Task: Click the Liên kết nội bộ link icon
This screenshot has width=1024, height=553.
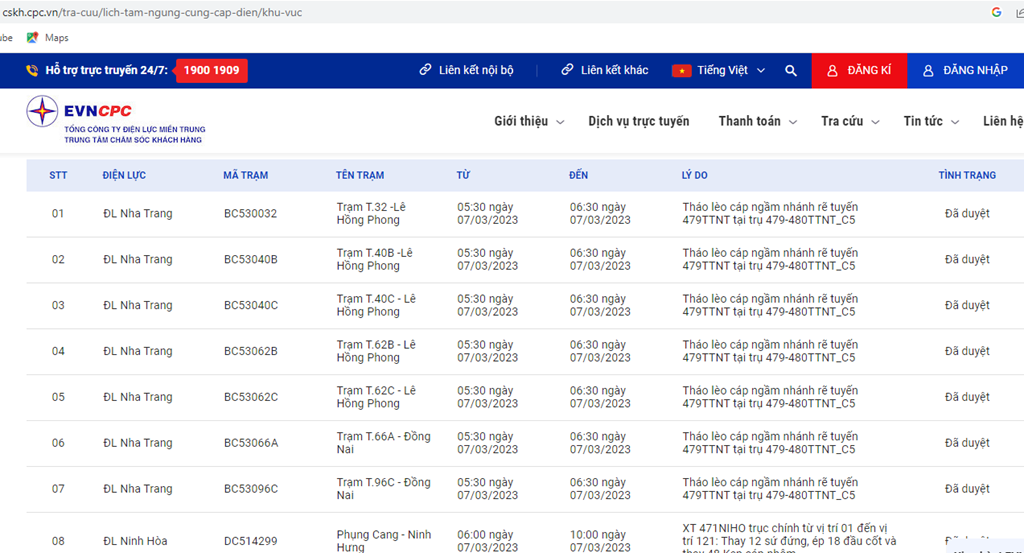Action: click(426, 71)
